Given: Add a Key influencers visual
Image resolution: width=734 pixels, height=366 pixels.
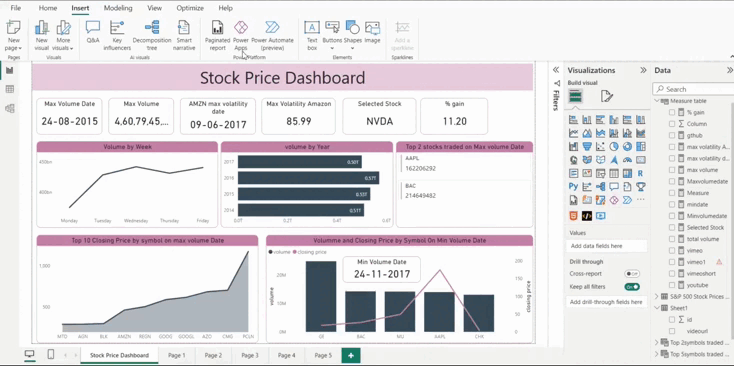Looking at the screenshot, I should click(117, 35).
